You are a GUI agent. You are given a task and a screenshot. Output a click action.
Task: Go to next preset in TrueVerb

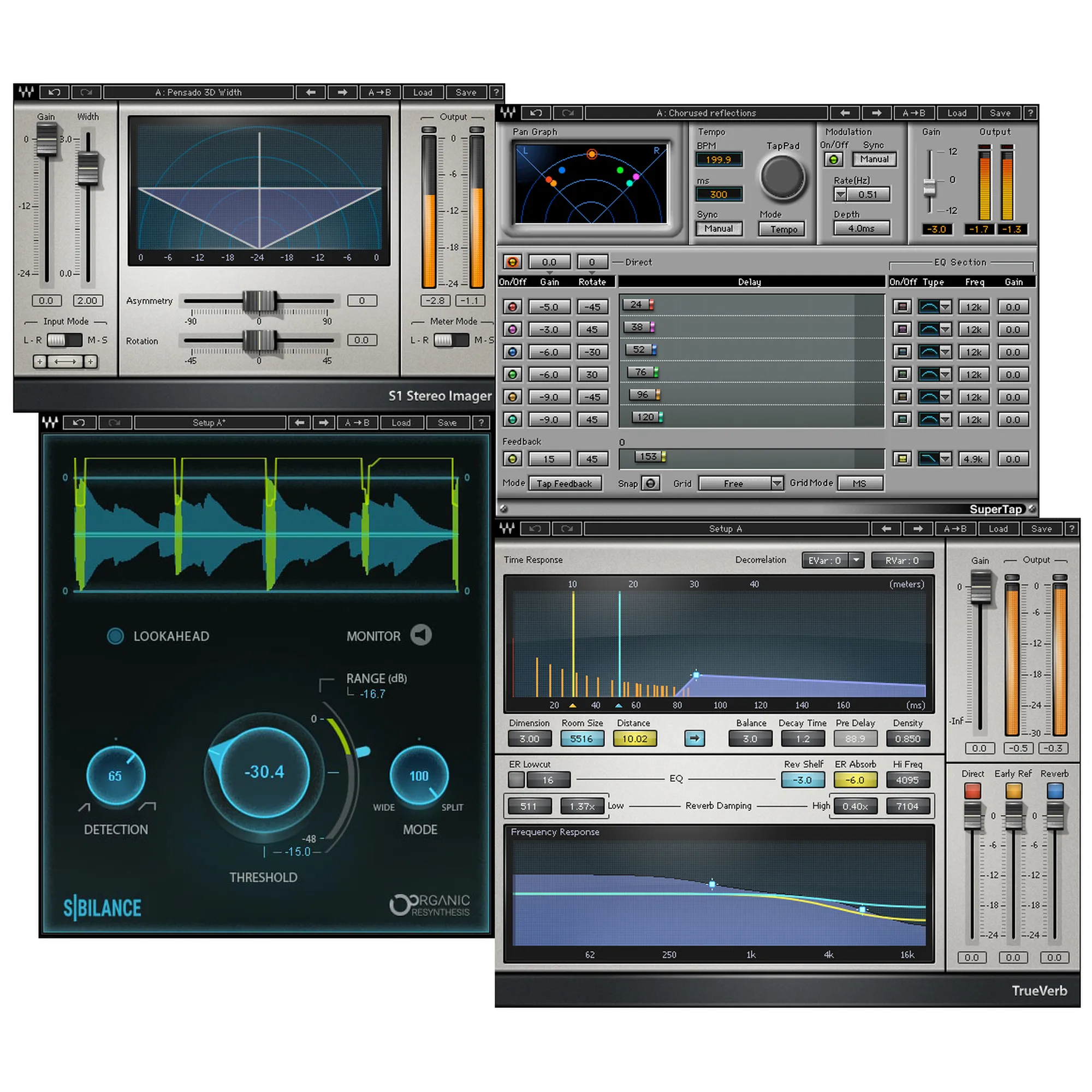click(918, 529)
